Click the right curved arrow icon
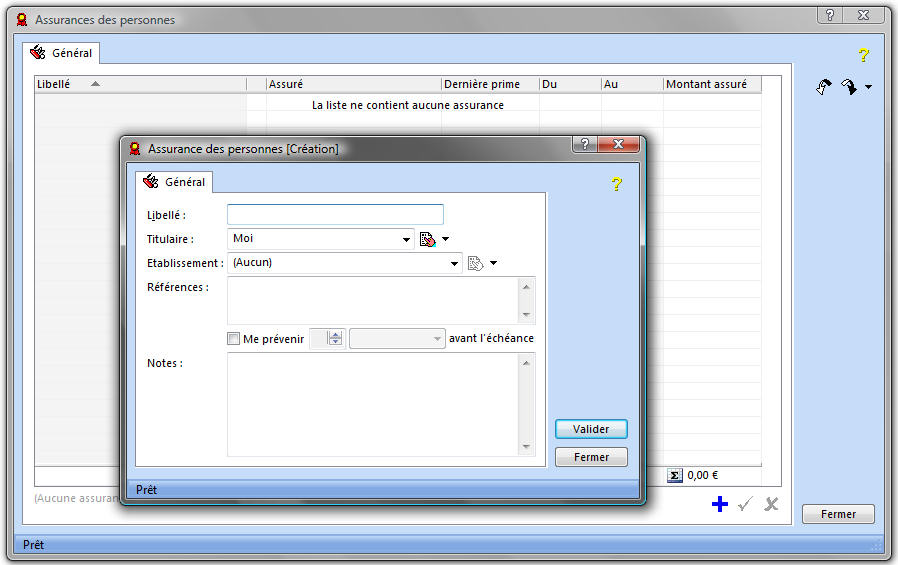898x565 pixels. (849, 87)
